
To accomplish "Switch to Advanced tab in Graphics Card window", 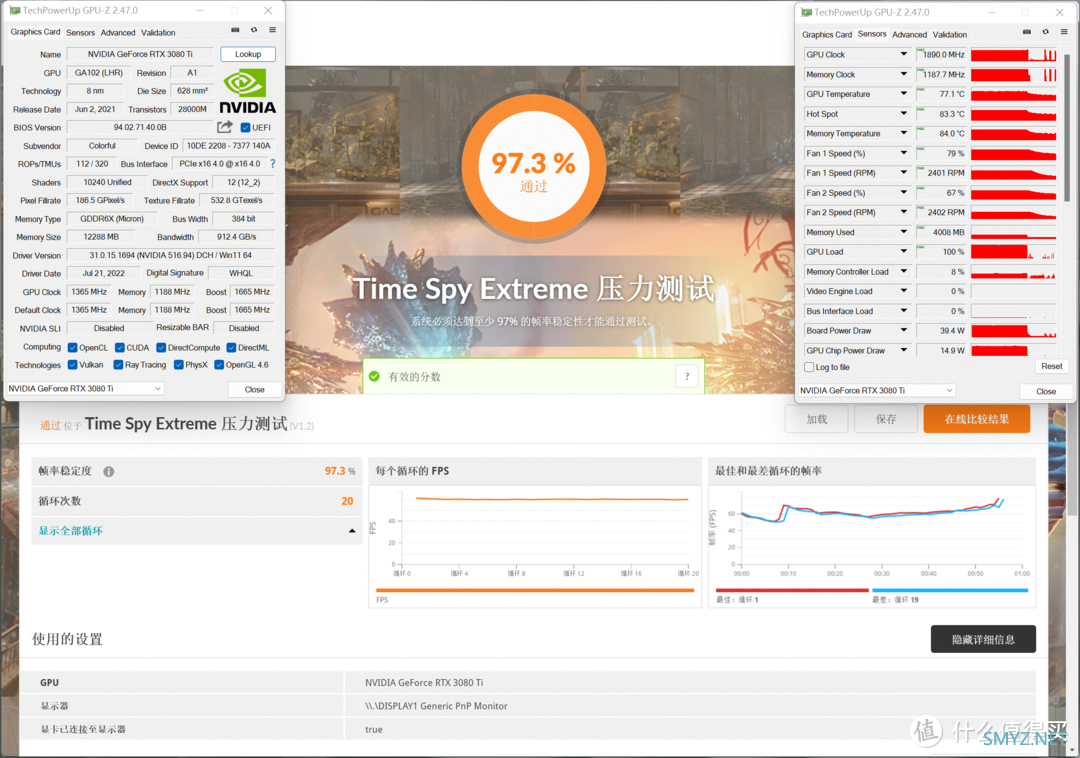I will click(x=118, y=32).
